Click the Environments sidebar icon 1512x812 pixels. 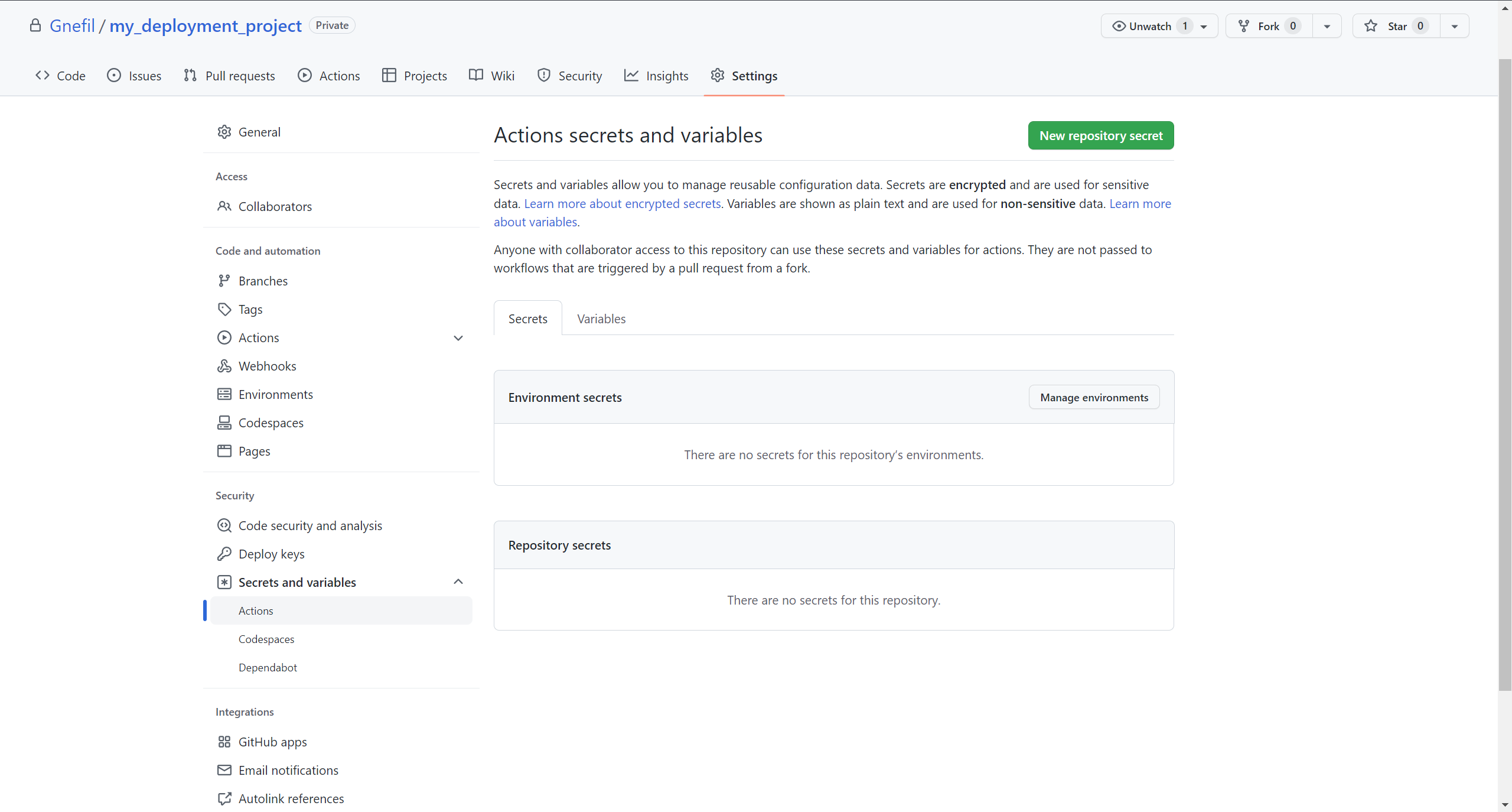[224, 394]
